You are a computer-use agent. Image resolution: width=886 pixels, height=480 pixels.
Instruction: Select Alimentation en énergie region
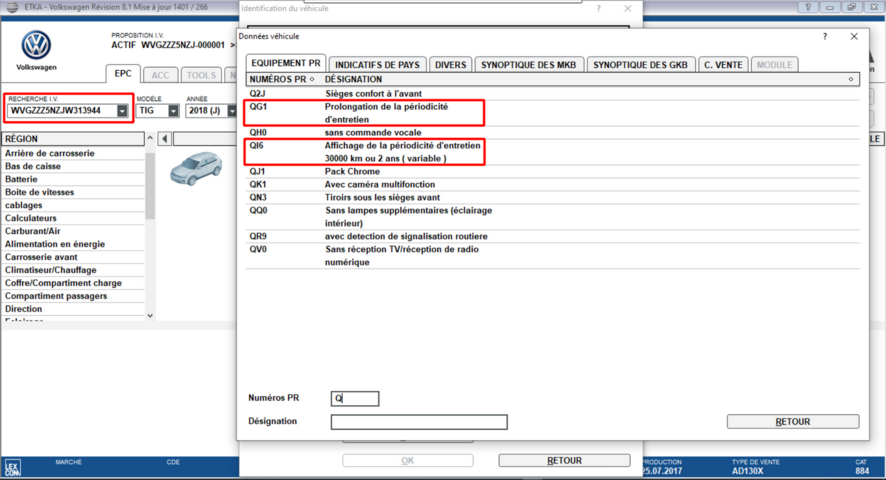pos(73,244)
